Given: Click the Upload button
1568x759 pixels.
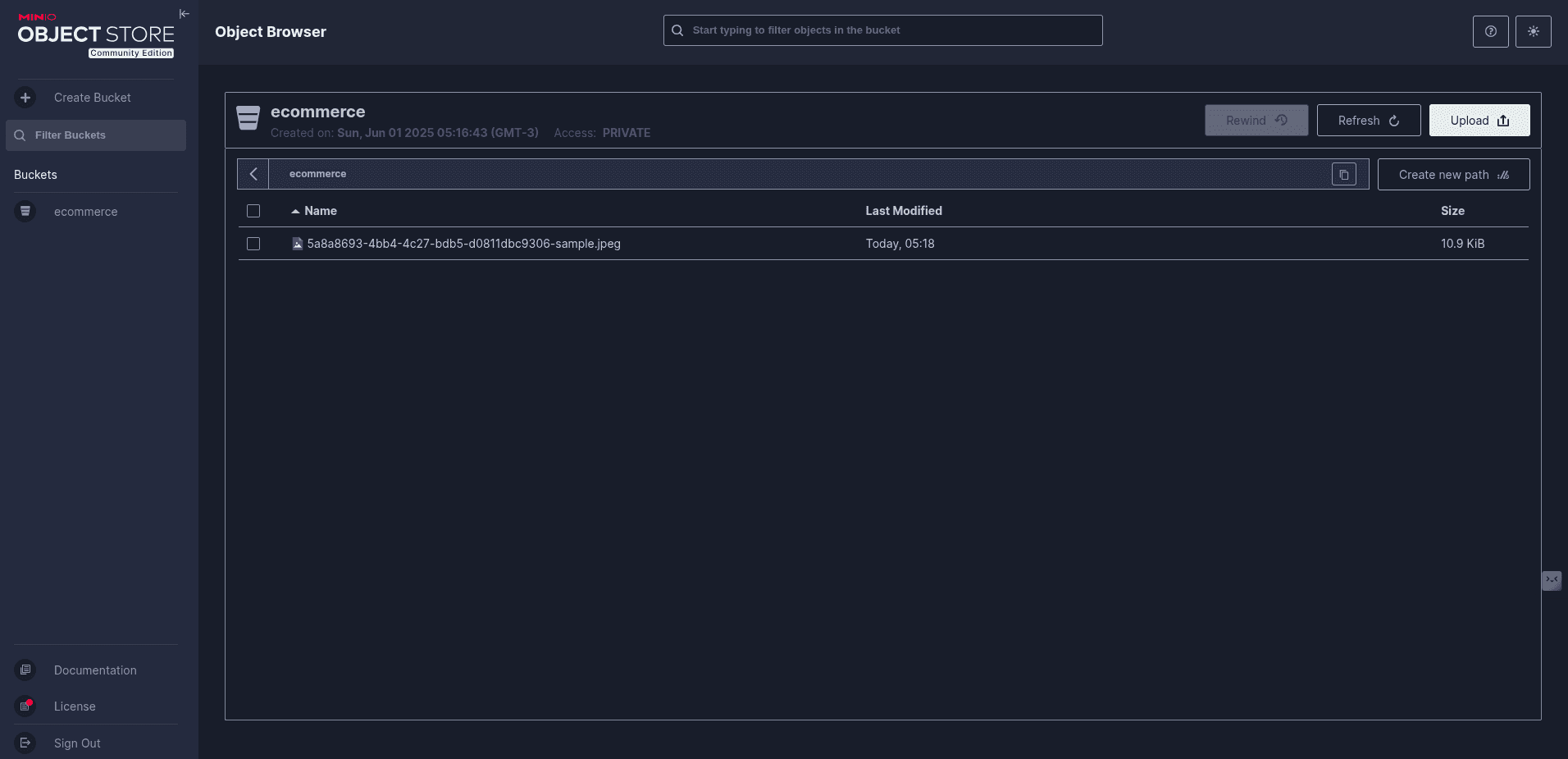Looking at the screenshot, I should point(1479,121).
